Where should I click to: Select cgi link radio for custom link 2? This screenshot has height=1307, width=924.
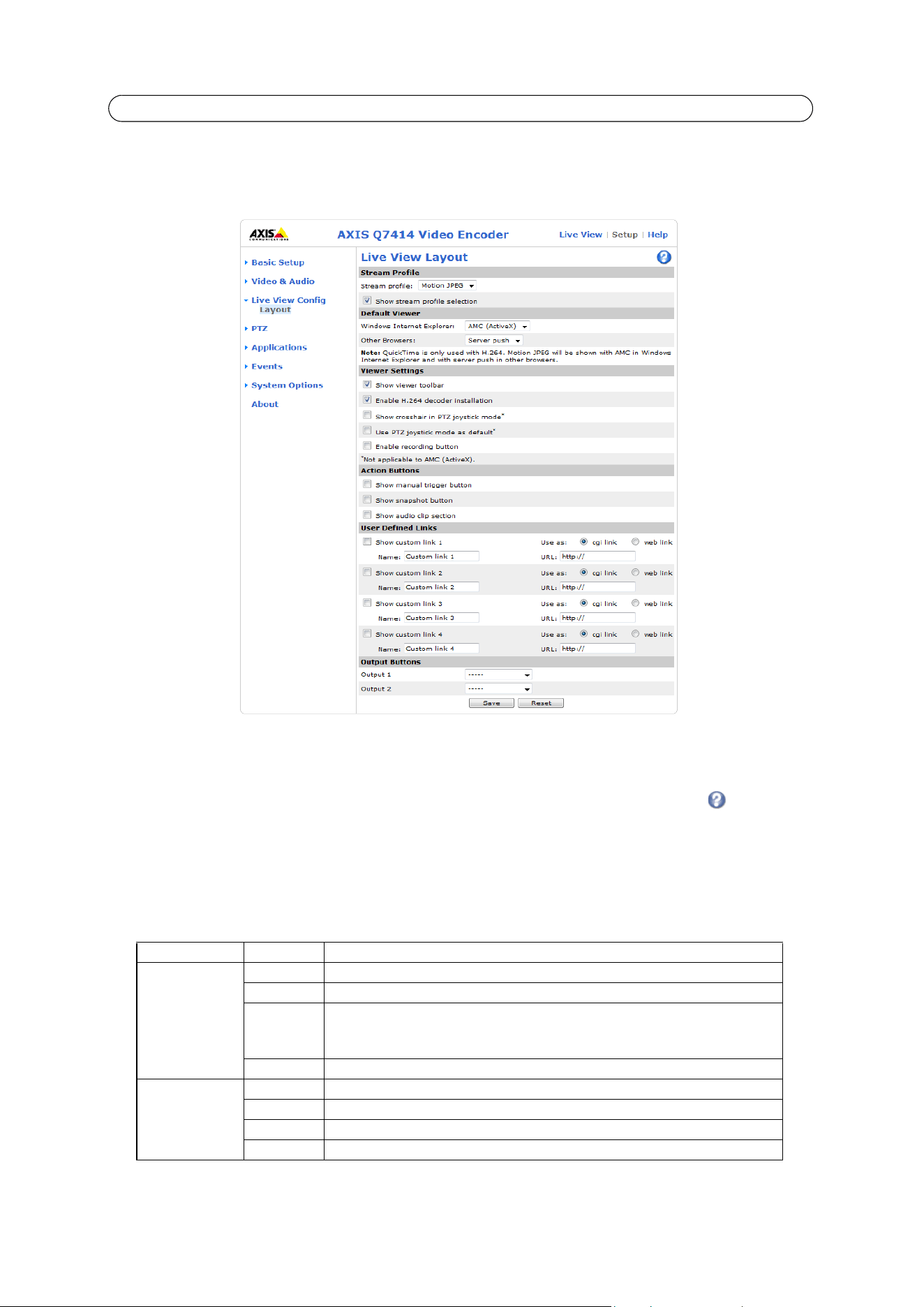[x=584, y=573]
